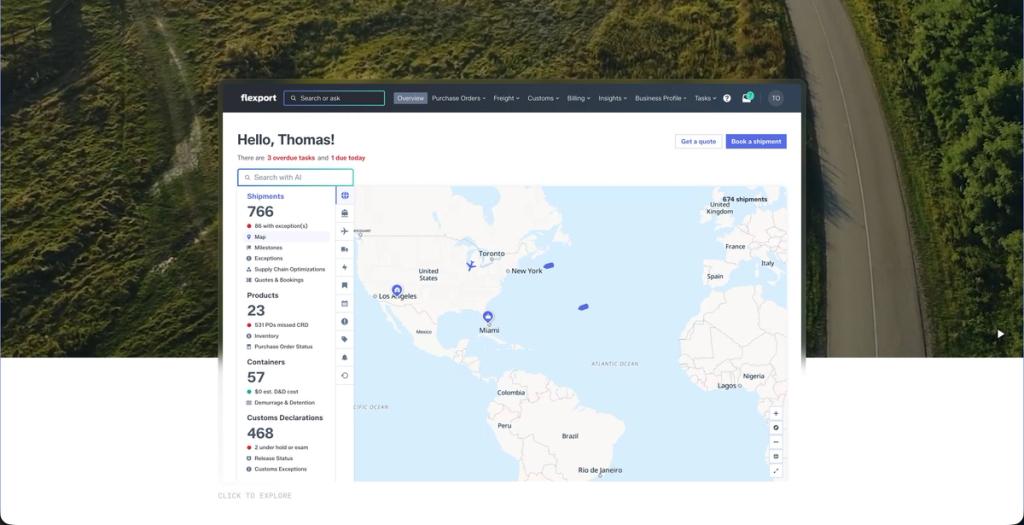Open Quotes & Bookings

[279, 280]
